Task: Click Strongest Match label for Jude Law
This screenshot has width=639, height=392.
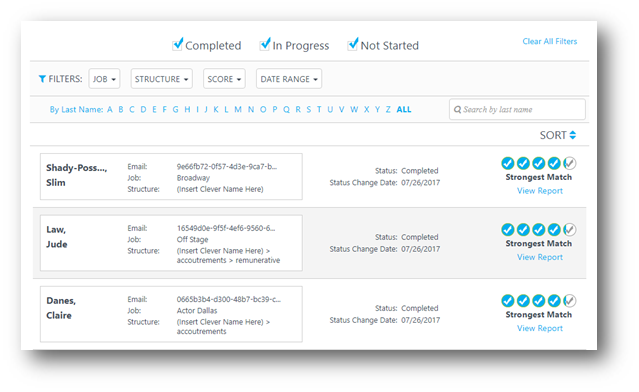Action: tap(539, 243)
